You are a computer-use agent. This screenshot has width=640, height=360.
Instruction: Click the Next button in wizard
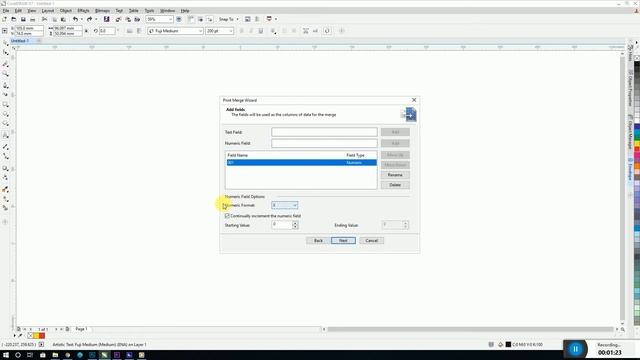343,240
